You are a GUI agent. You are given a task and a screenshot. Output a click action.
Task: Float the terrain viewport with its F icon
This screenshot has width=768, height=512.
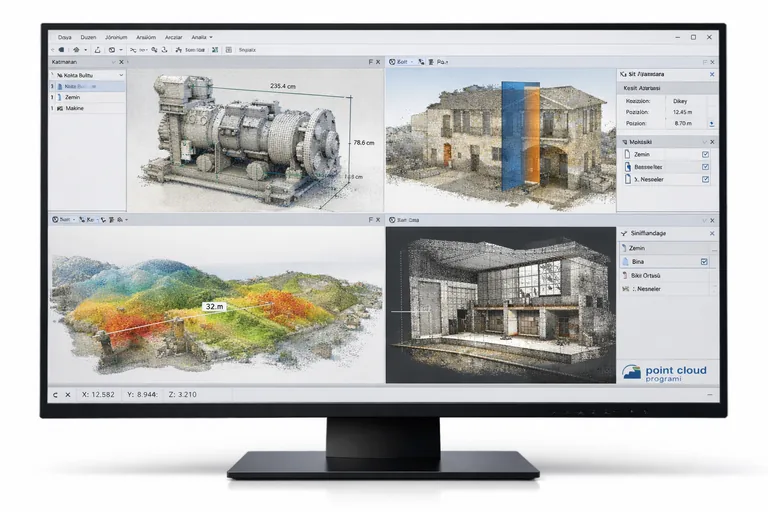(x=370, y=220)
